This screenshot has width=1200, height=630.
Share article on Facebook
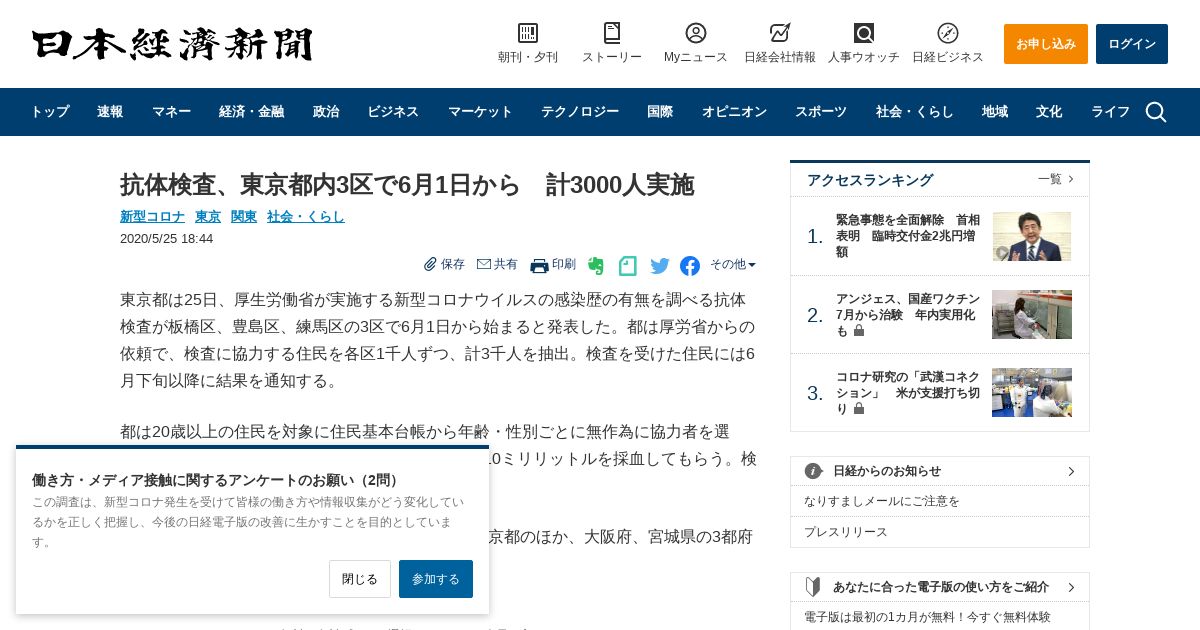click(x=690, y=266)
